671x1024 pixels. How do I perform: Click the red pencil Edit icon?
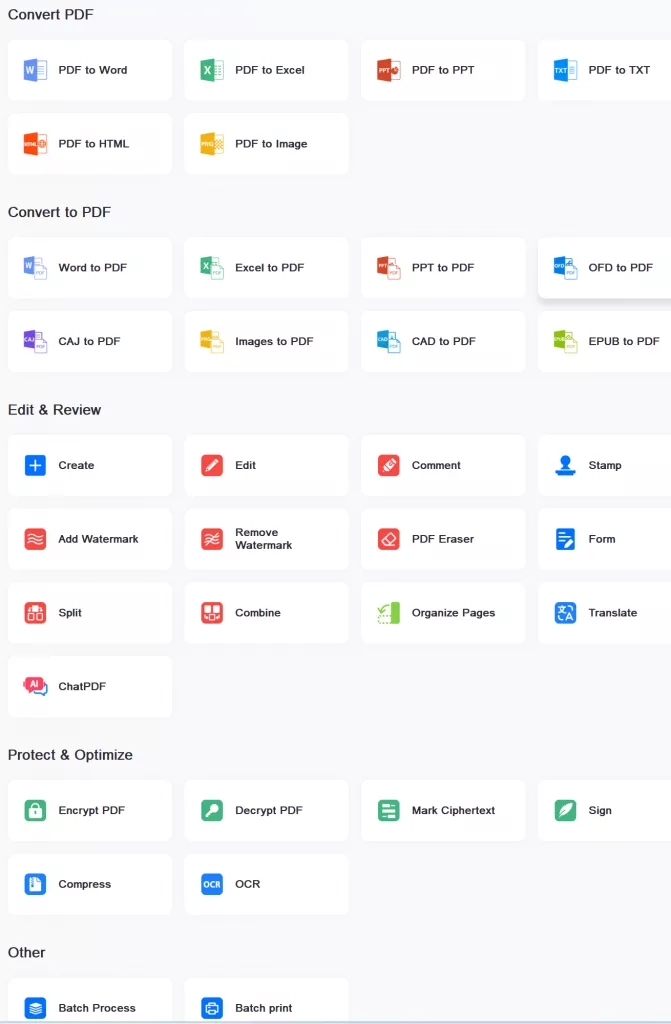point(212,466)
